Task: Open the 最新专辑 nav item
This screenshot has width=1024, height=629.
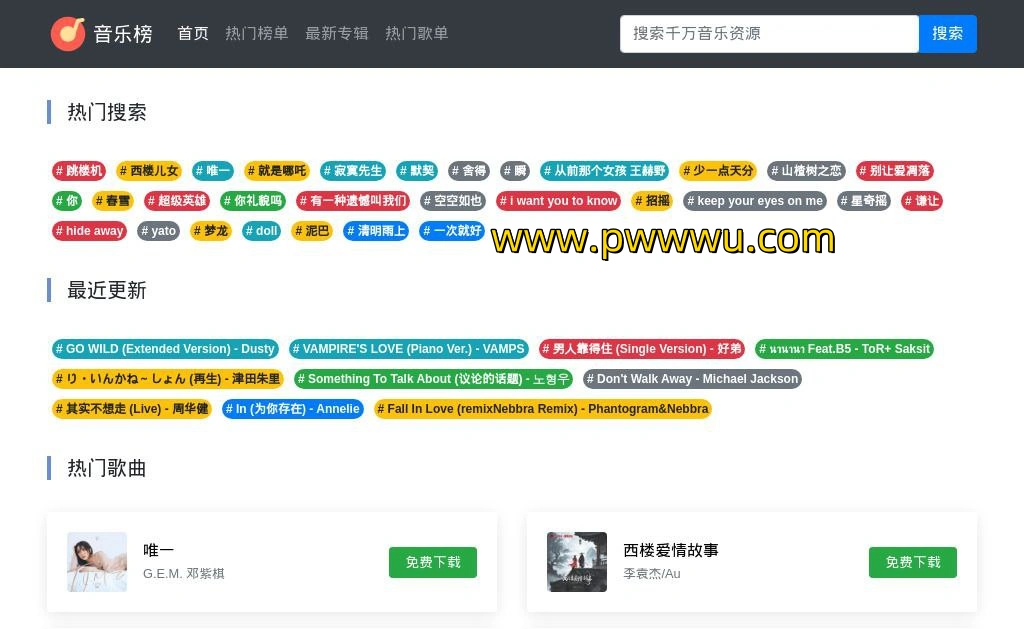Action: coord(337,33)
